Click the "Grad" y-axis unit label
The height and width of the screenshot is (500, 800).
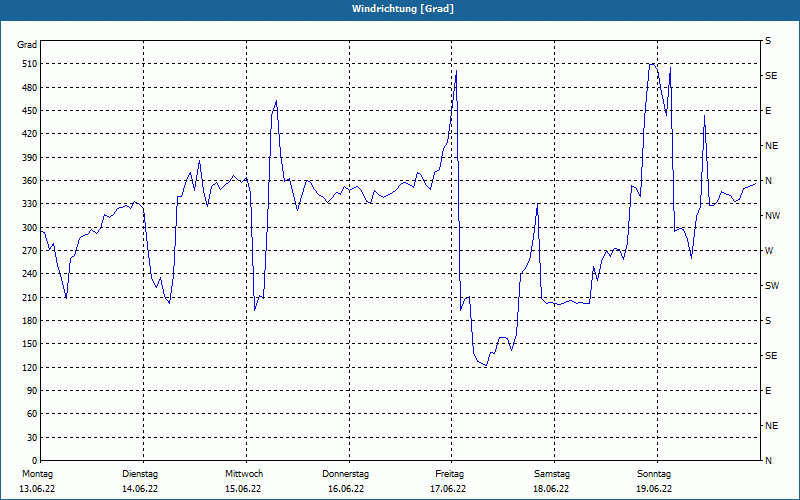27,45
